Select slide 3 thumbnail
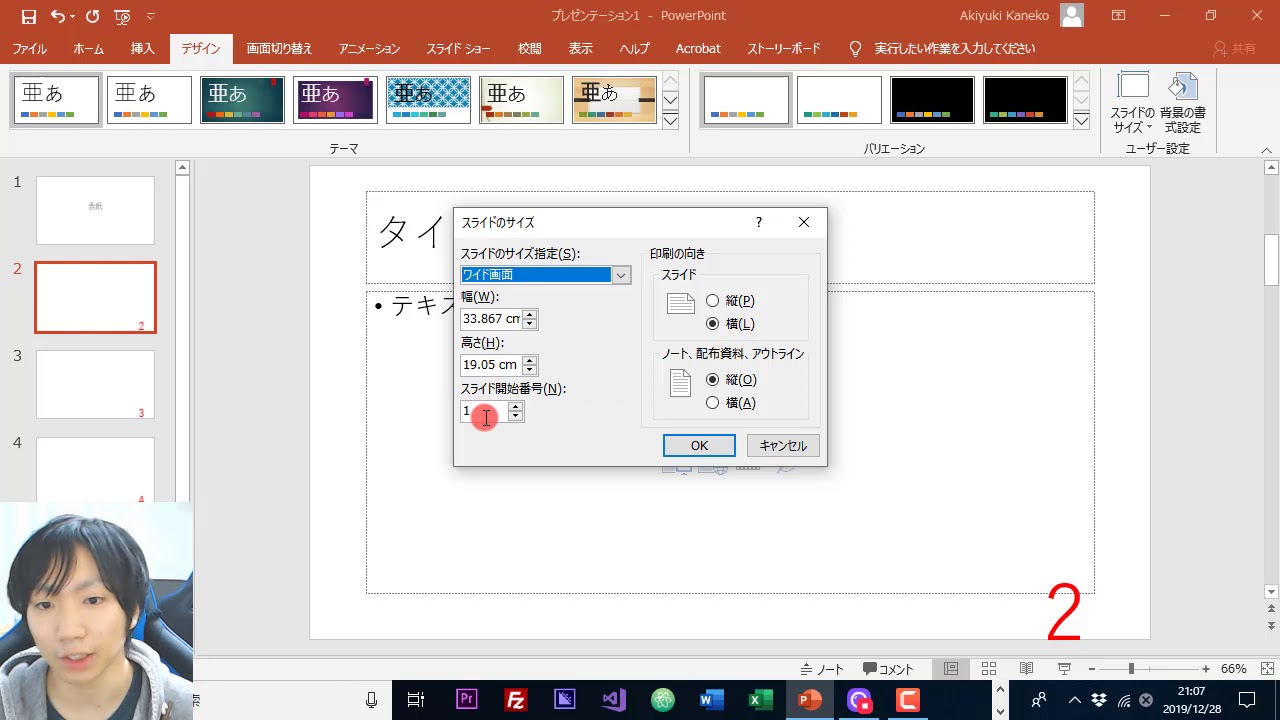 click(x=94, y=384)
